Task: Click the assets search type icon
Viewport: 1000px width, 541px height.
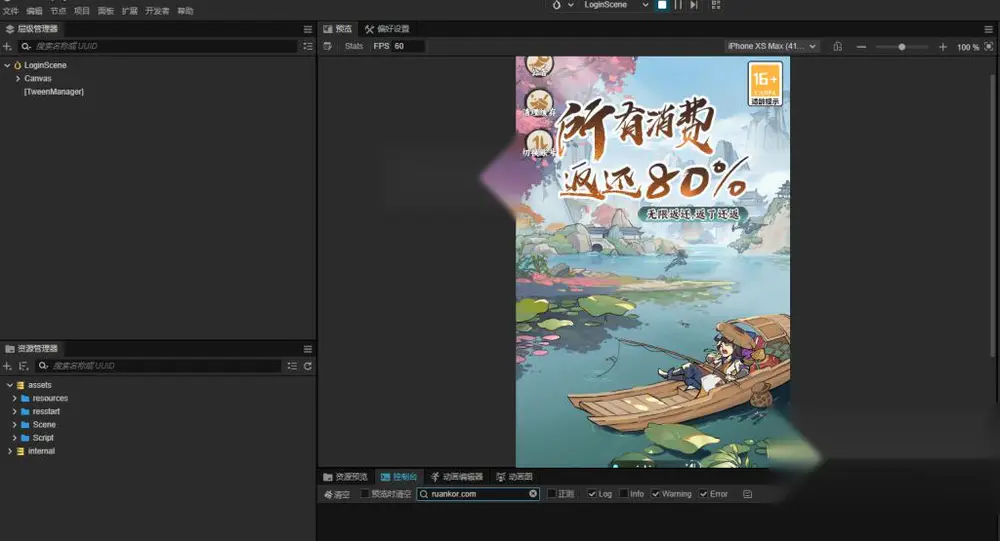Action: click(x=43, y=366)
